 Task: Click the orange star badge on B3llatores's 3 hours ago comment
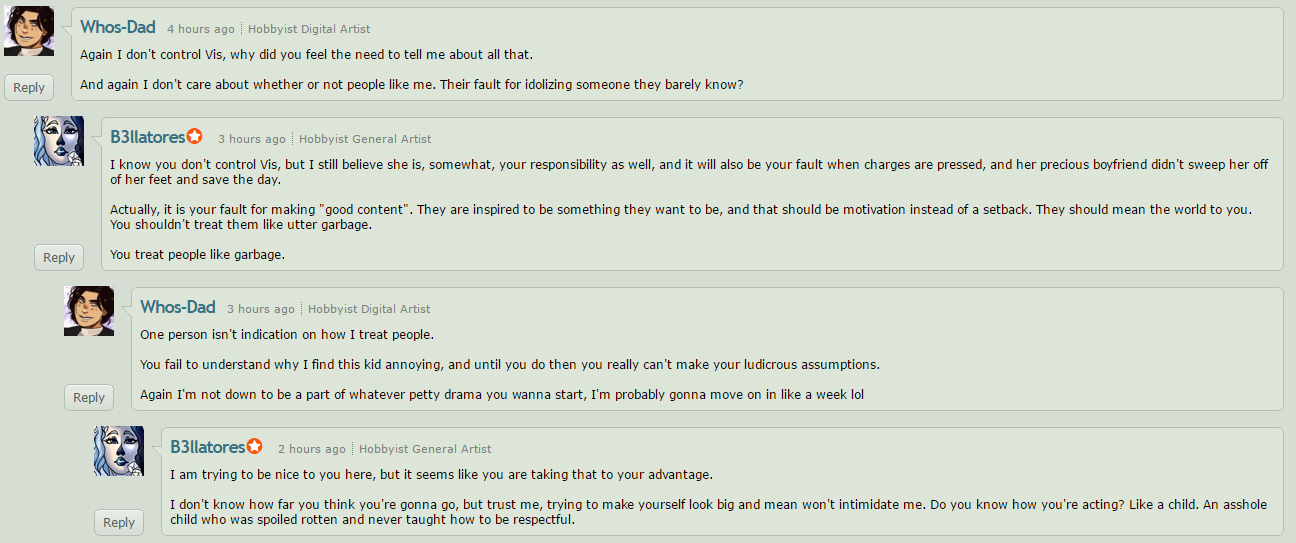[x=195, y=137]
